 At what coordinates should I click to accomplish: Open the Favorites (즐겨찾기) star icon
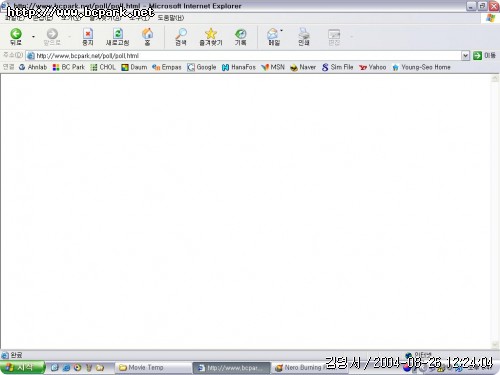coord(211,37)
